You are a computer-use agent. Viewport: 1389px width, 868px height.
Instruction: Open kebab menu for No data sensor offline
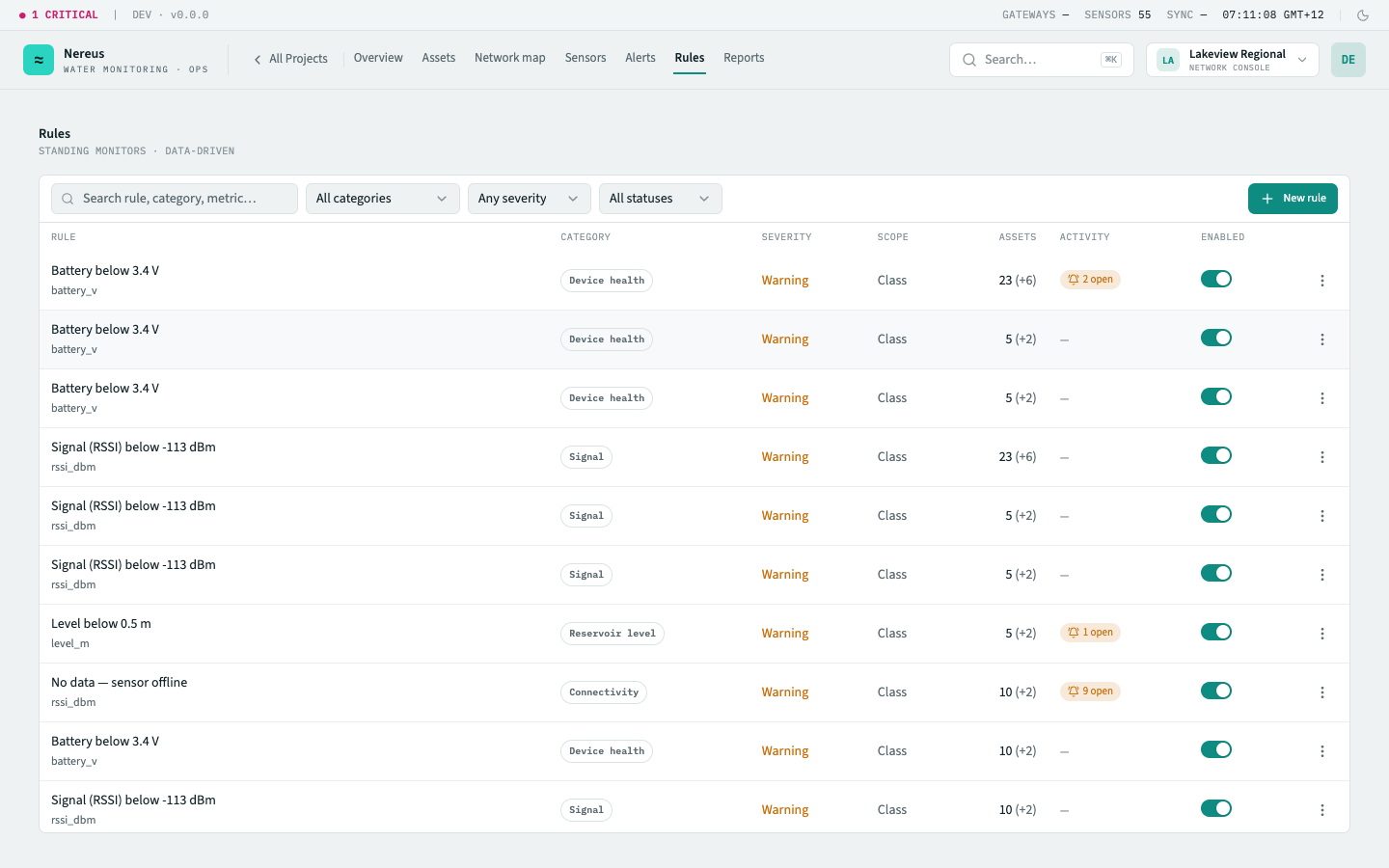tap(1322, 692)
